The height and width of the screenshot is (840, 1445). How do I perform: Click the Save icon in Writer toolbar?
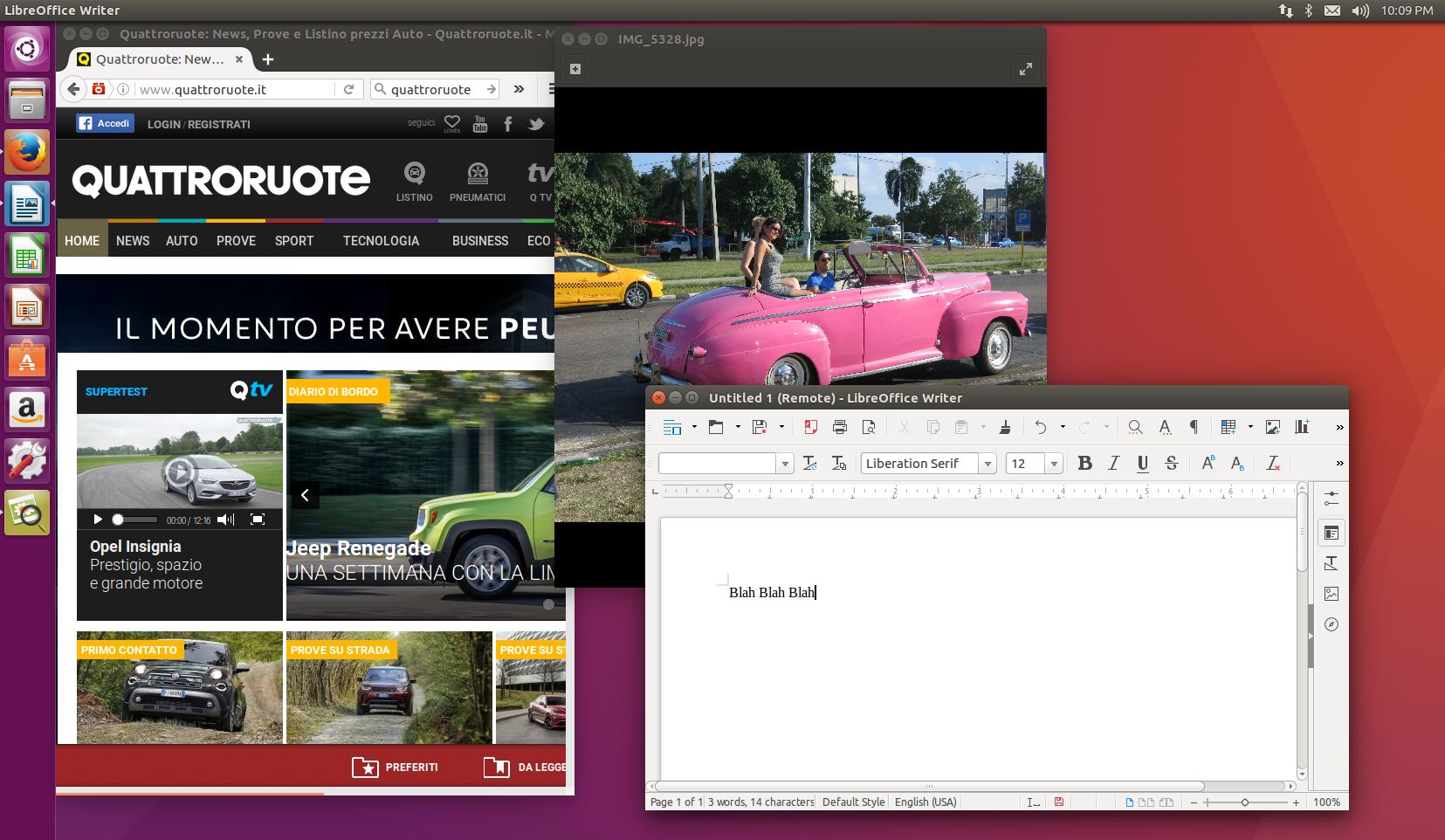pyautogui.click(x=760, y=427)
